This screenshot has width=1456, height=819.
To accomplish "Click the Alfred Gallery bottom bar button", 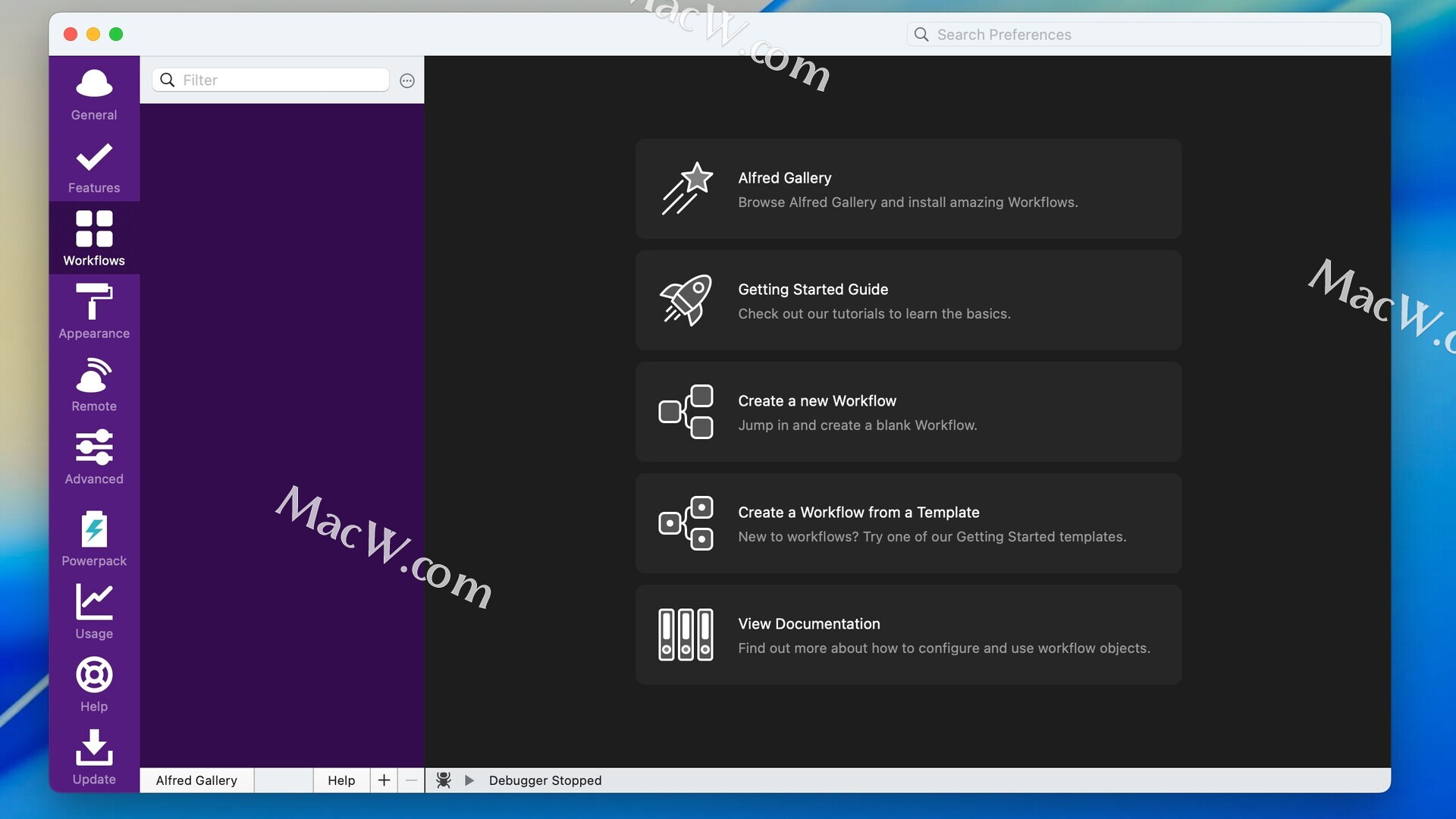I will coord(196,780).
